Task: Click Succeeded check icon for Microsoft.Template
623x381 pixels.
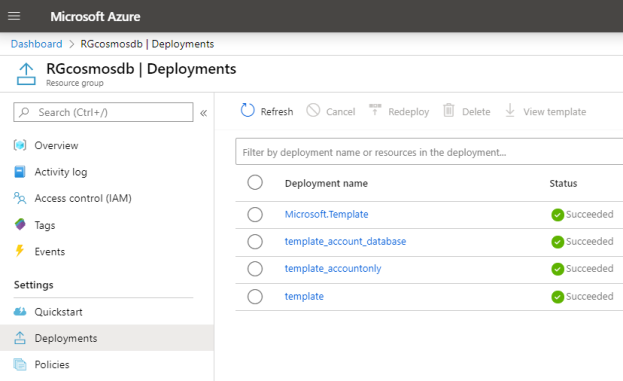Action: click(x=557, y=215)
